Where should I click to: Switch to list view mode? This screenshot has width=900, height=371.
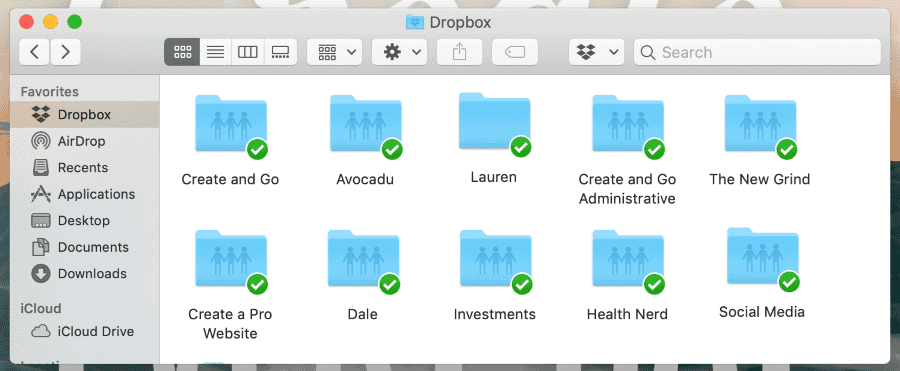215,52
